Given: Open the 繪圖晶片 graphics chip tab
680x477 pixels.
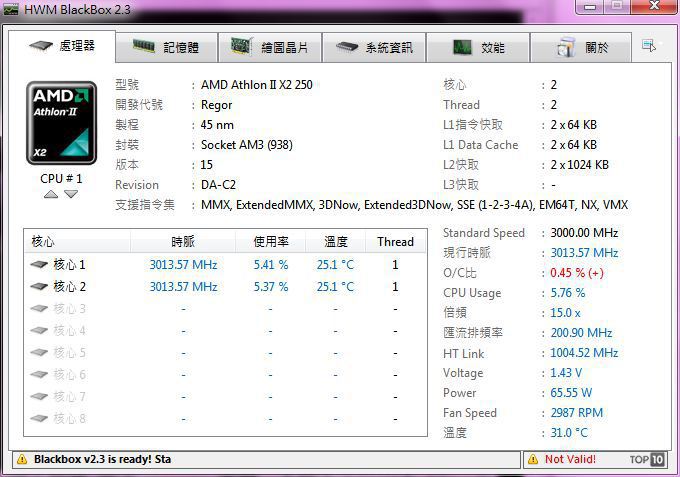Looking at the screenshot, I should point(270,47).
